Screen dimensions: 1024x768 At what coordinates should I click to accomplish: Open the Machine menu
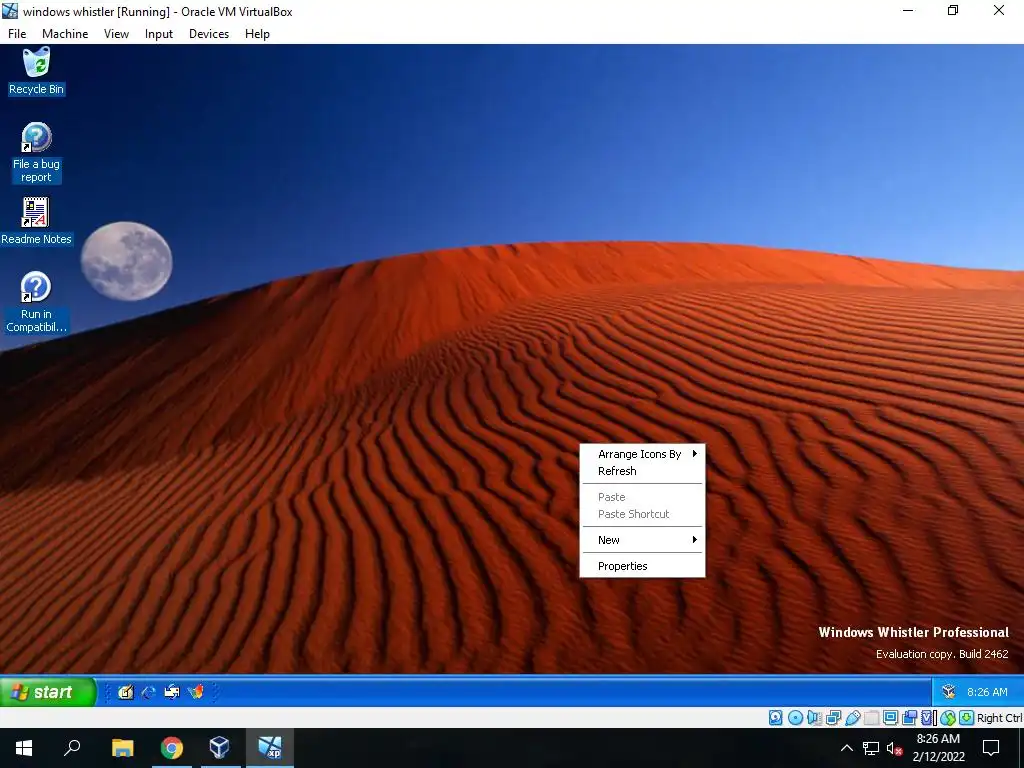[x=65, y=34]
